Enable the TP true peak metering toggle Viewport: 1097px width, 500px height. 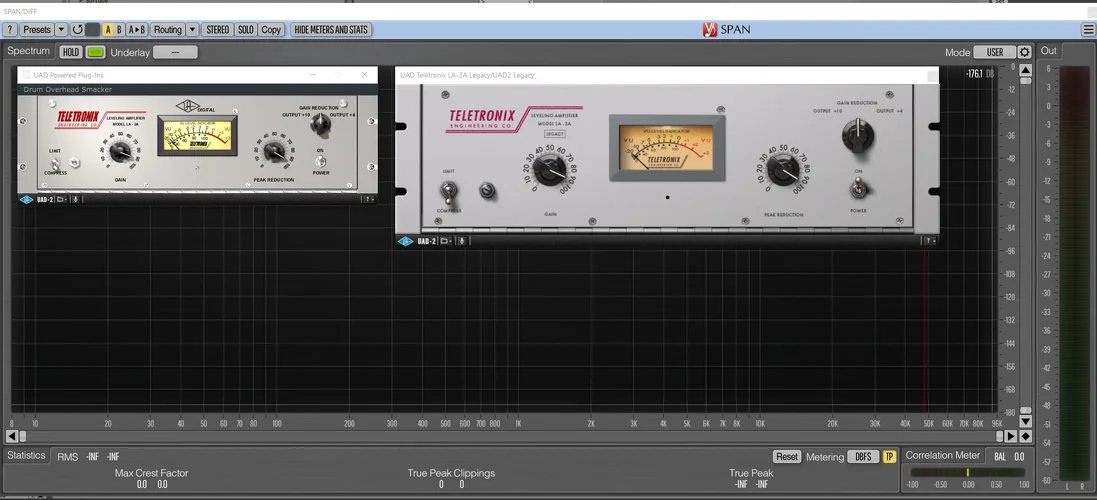coord(889,457)
